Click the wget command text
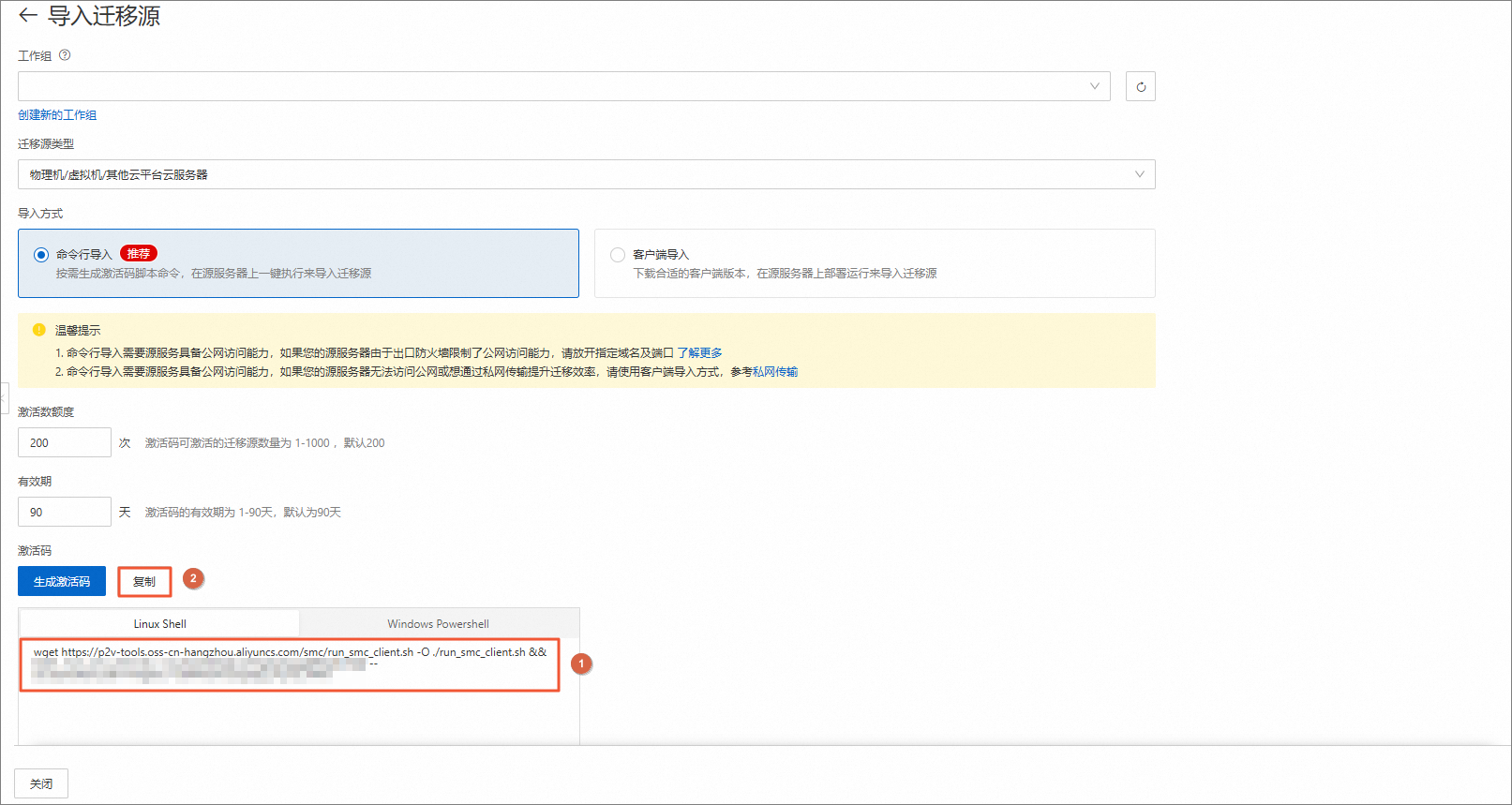Viewport: 1512px width, 805px height. [x=290, y=652]
